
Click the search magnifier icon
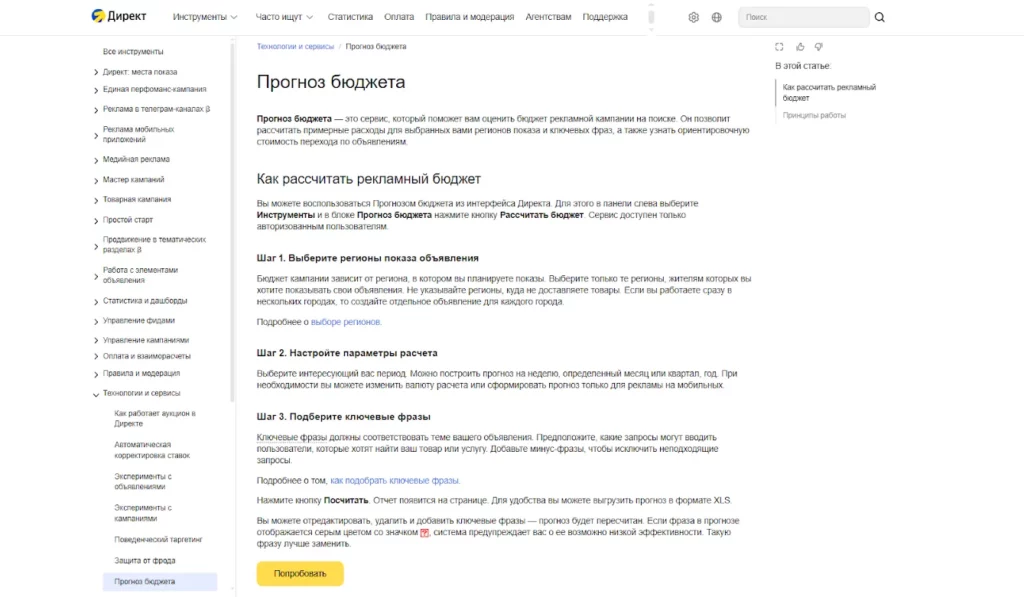(x=880, y=17)
